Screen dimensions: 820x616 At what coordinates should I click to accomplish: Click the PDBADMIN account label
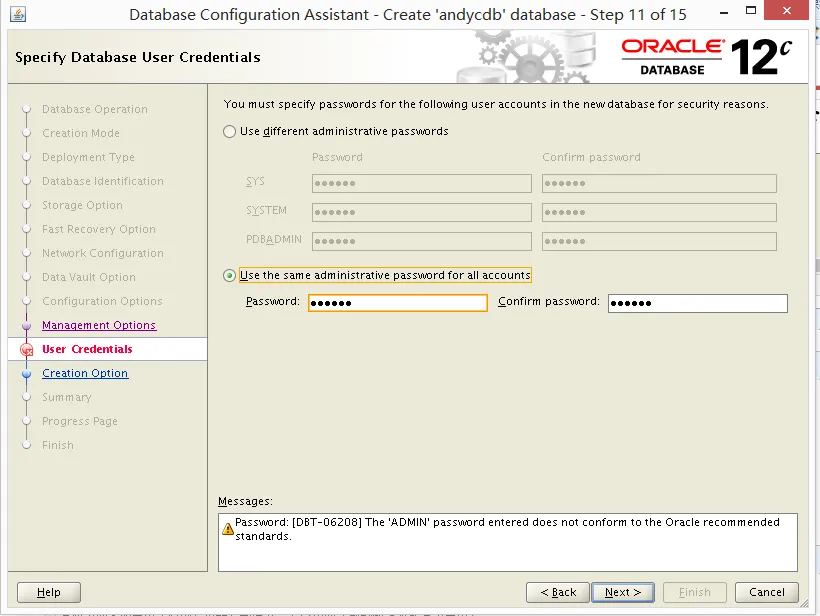(x=274, y=239)
